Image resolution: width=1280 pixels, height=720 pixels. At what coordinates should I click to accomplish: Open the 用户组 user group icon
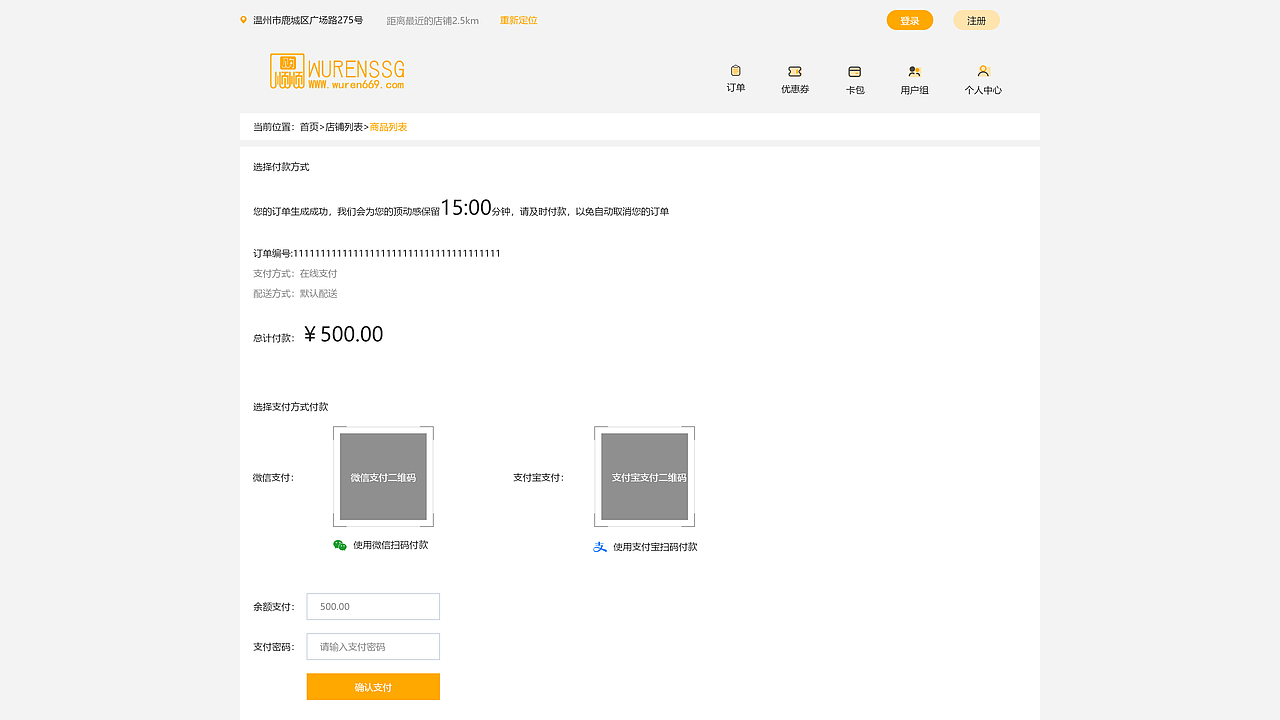[x=914, y=71]
